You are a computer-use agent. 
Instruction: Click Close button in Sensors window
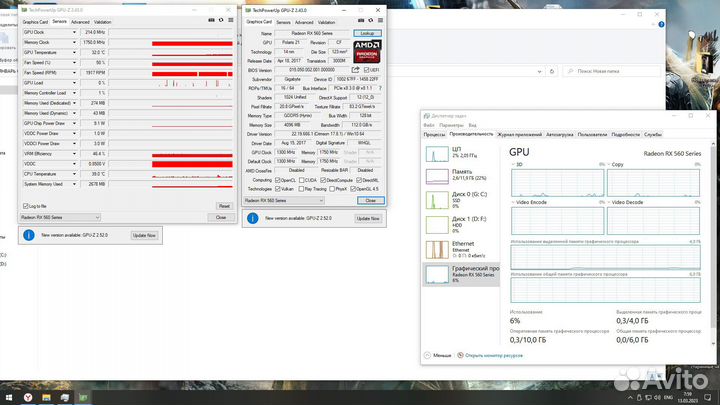coord(221,217)
